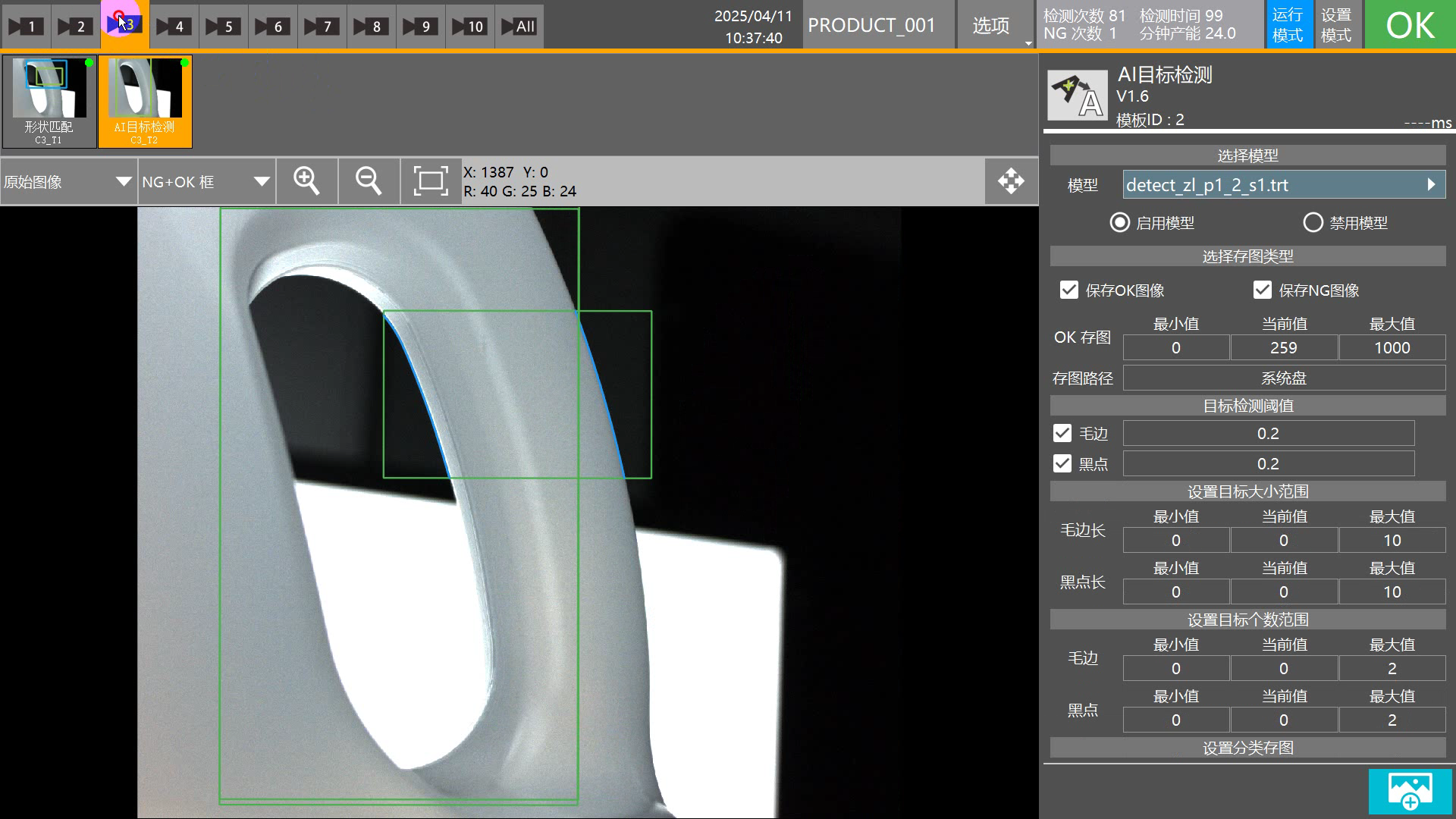Click the fit-to-window frame icon
This screenshot has height=819, width=1456.
(x=430, y=181)
